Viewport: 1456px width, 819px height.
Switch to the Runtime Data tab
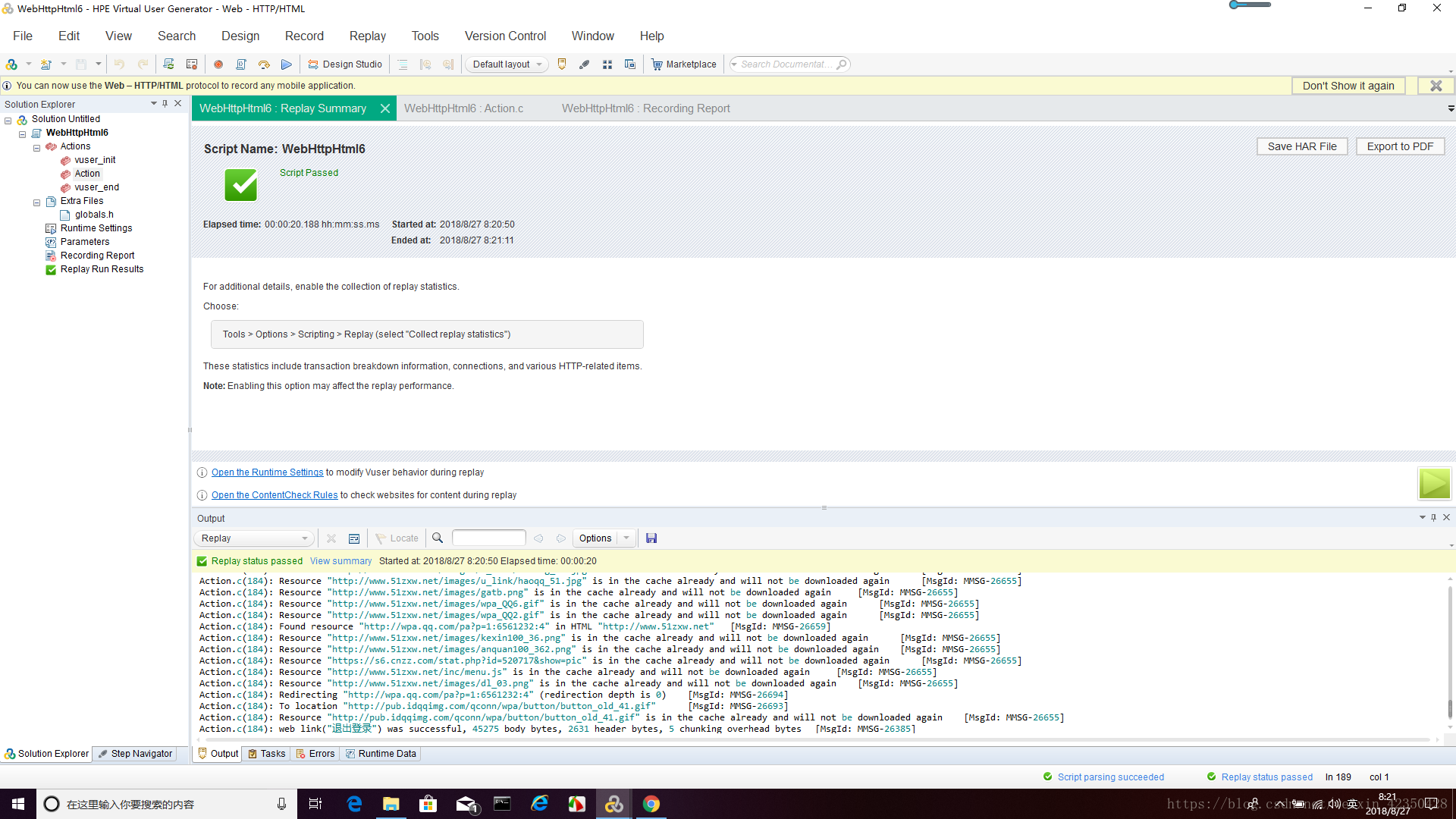pyautogui.click(x=381, y=754)
